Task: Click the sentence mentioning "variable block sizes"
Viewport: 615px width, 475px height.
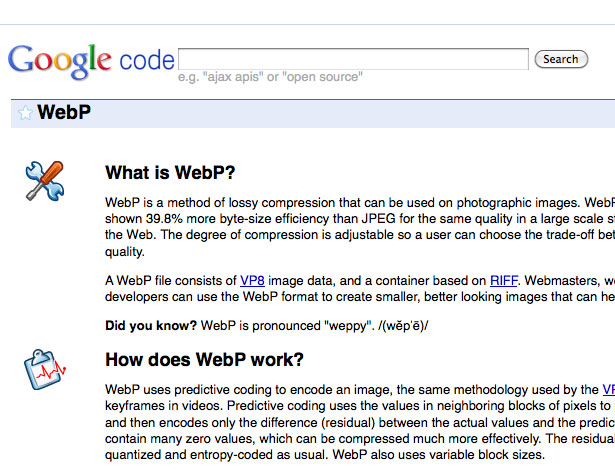Action: tap(439, 455)
